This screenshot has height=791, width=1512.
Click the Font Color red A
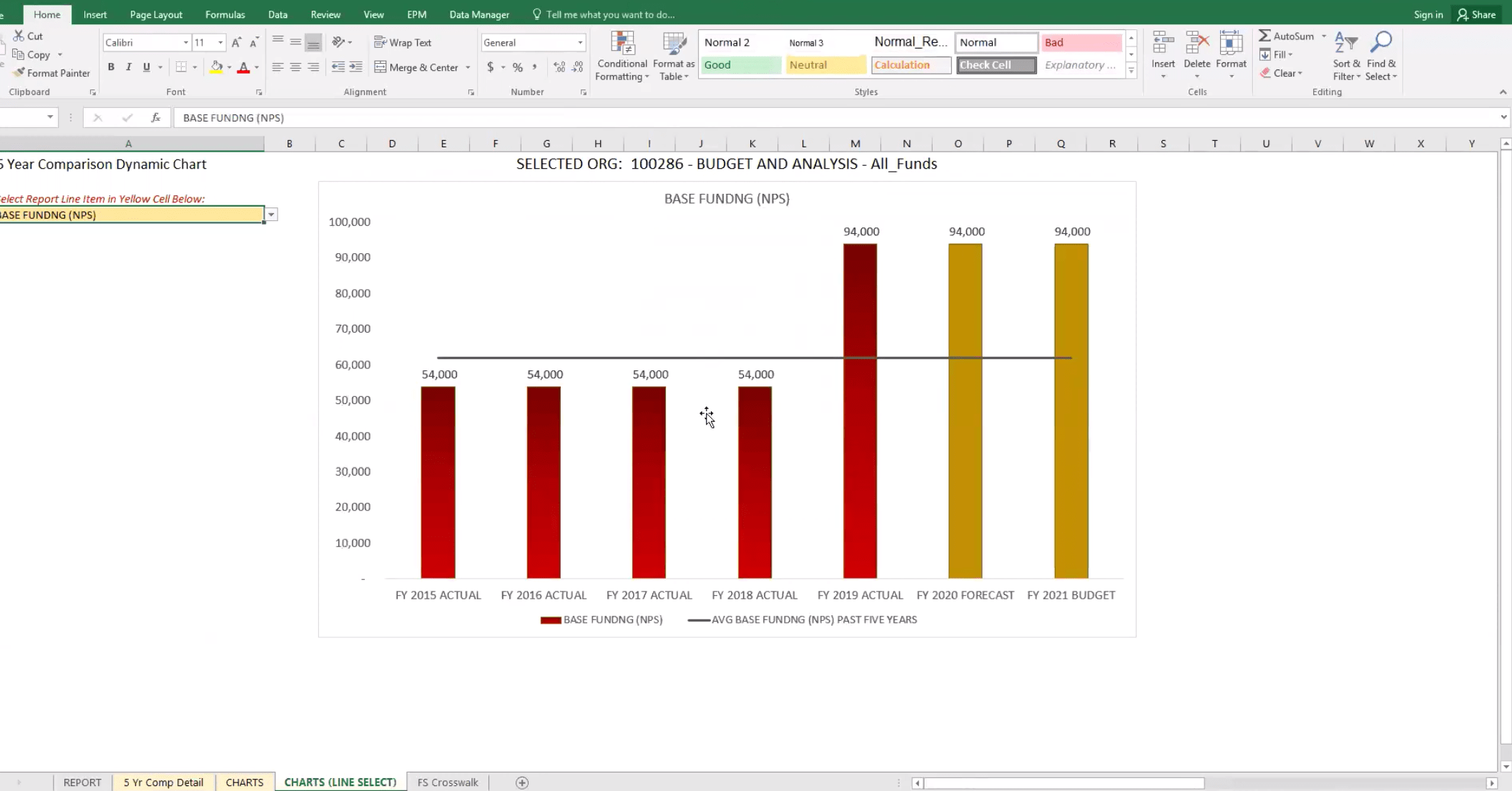[243, 67]
